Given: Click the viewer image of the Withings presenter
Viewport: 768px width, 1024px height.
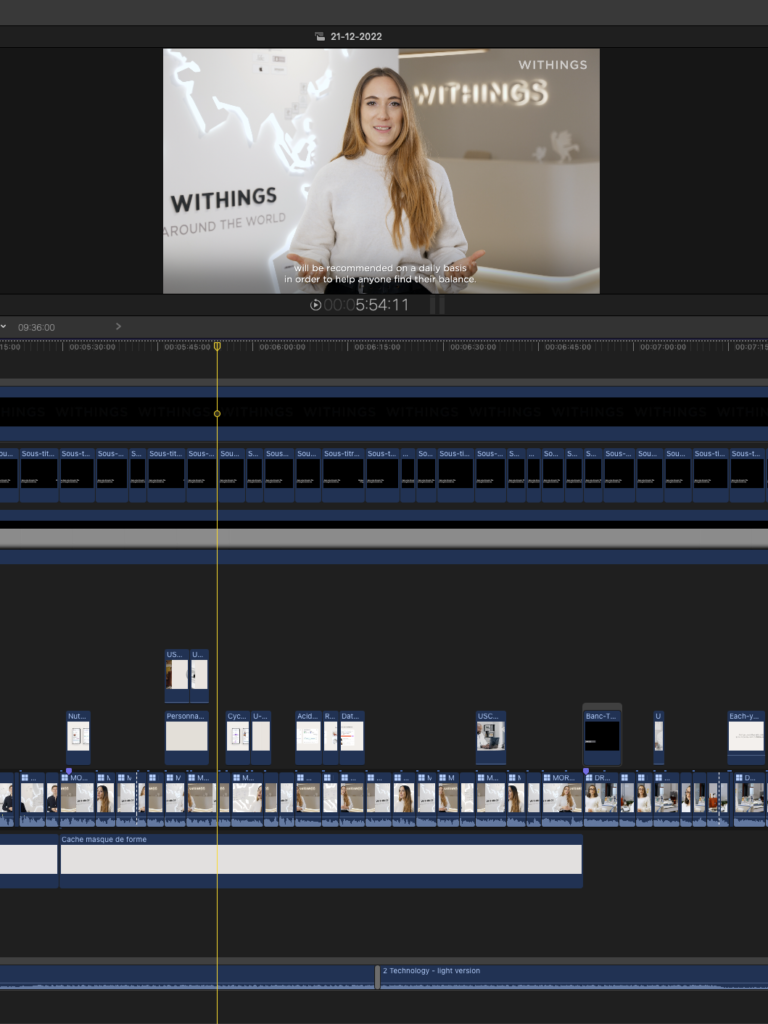Looking at the screenshot, I should click(x=381, y=171).
